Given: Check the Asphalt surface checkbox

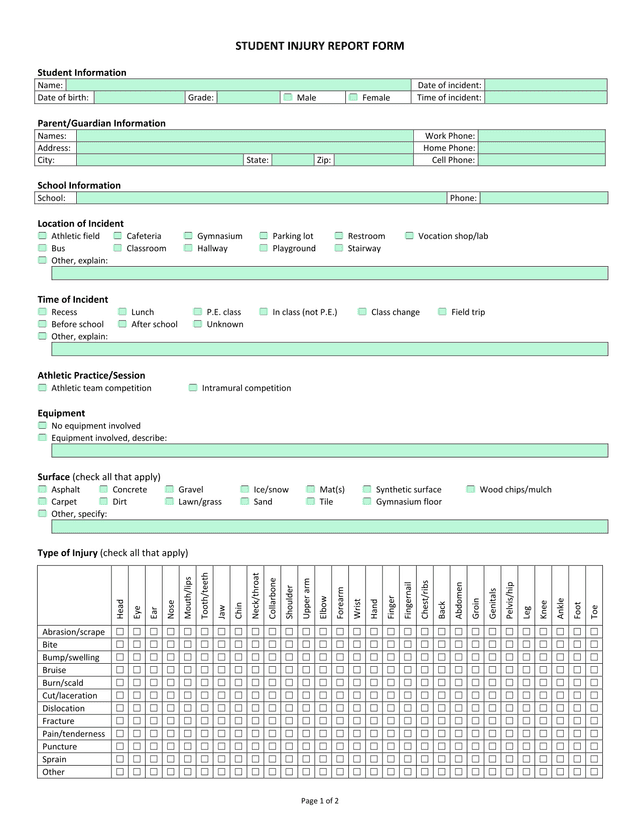Looking at the screenshot, I should tap(42, 490).
